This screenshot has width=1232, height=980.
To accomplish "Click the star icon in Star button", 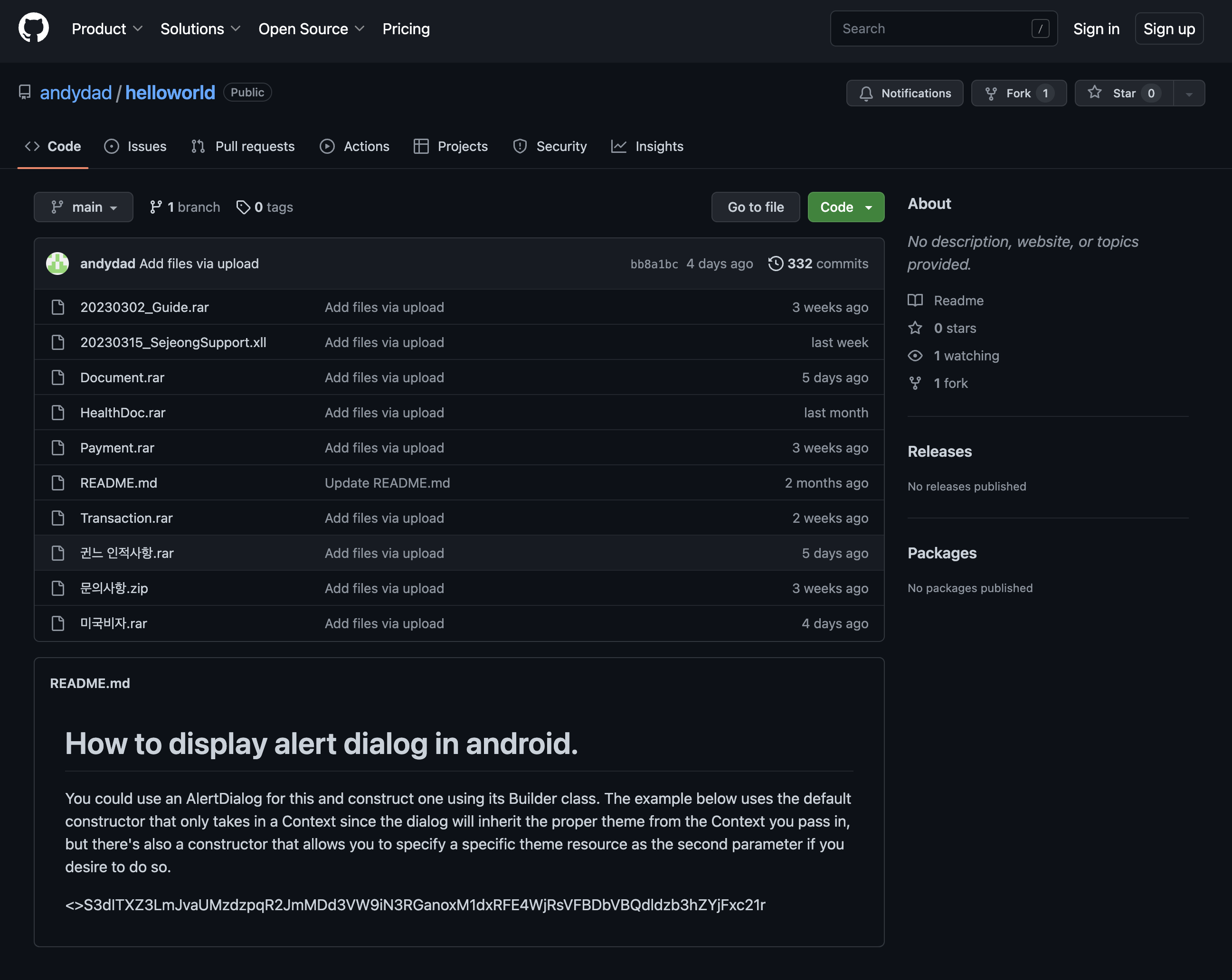I will click(x=1095, y=93).
